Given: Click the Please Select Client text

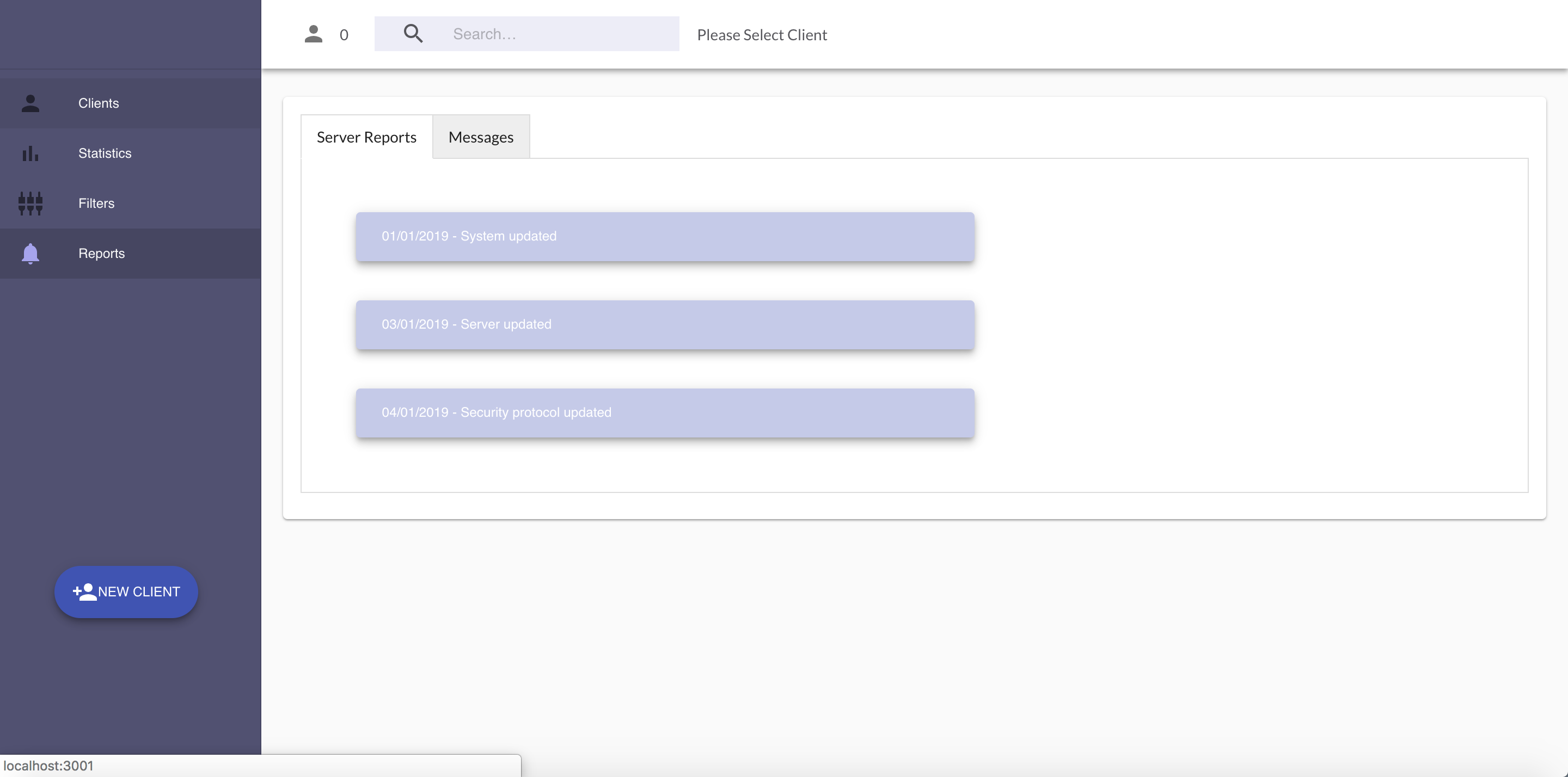Looking at the screenshot, I should pyautogui.click(x=762, y=35).
